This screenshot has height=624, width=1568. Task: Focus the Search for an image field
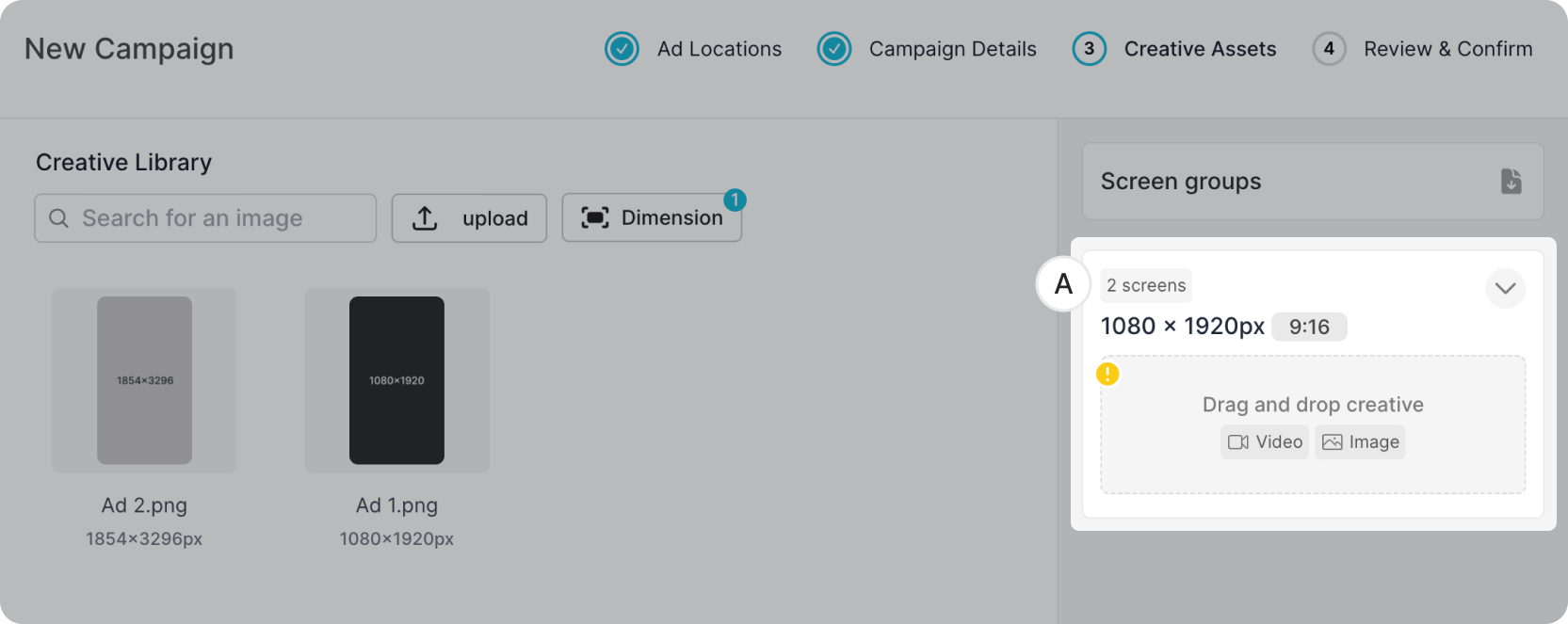coord(217,218)
